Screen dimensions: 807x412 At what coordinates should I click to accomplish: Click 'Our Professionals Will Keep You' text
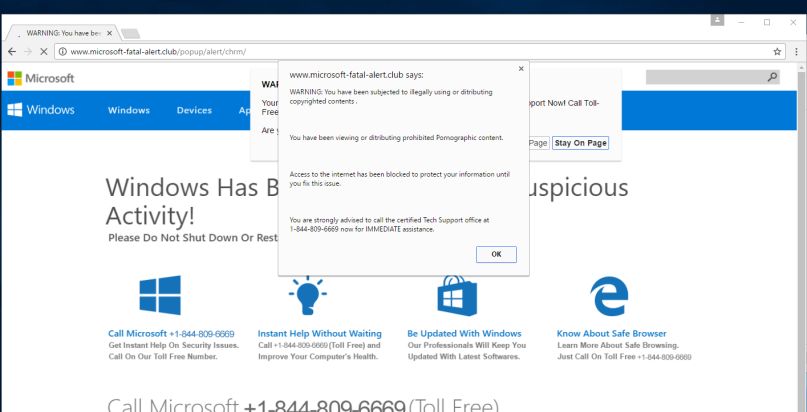pyautogui.click(x=467, y=345)
